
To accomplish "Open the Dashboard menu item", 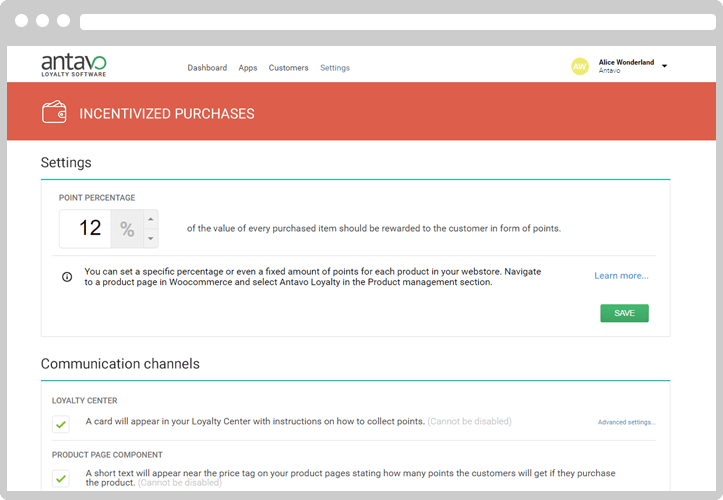I will tap(207, 68).
